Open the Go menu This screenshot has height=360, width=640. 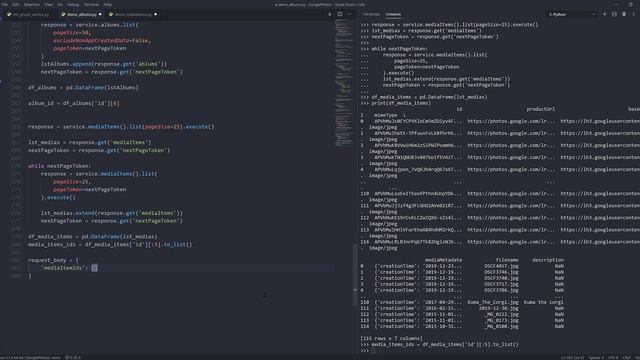(x=60, y=4)
